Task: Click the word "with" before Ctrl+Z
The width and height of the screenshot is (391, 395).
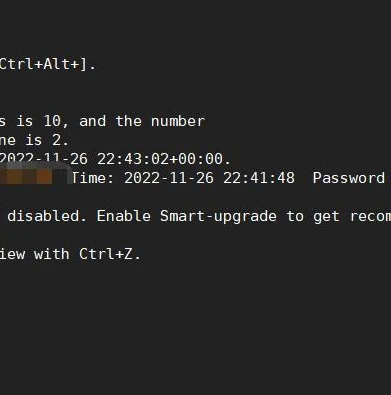Action: (52, 254)
